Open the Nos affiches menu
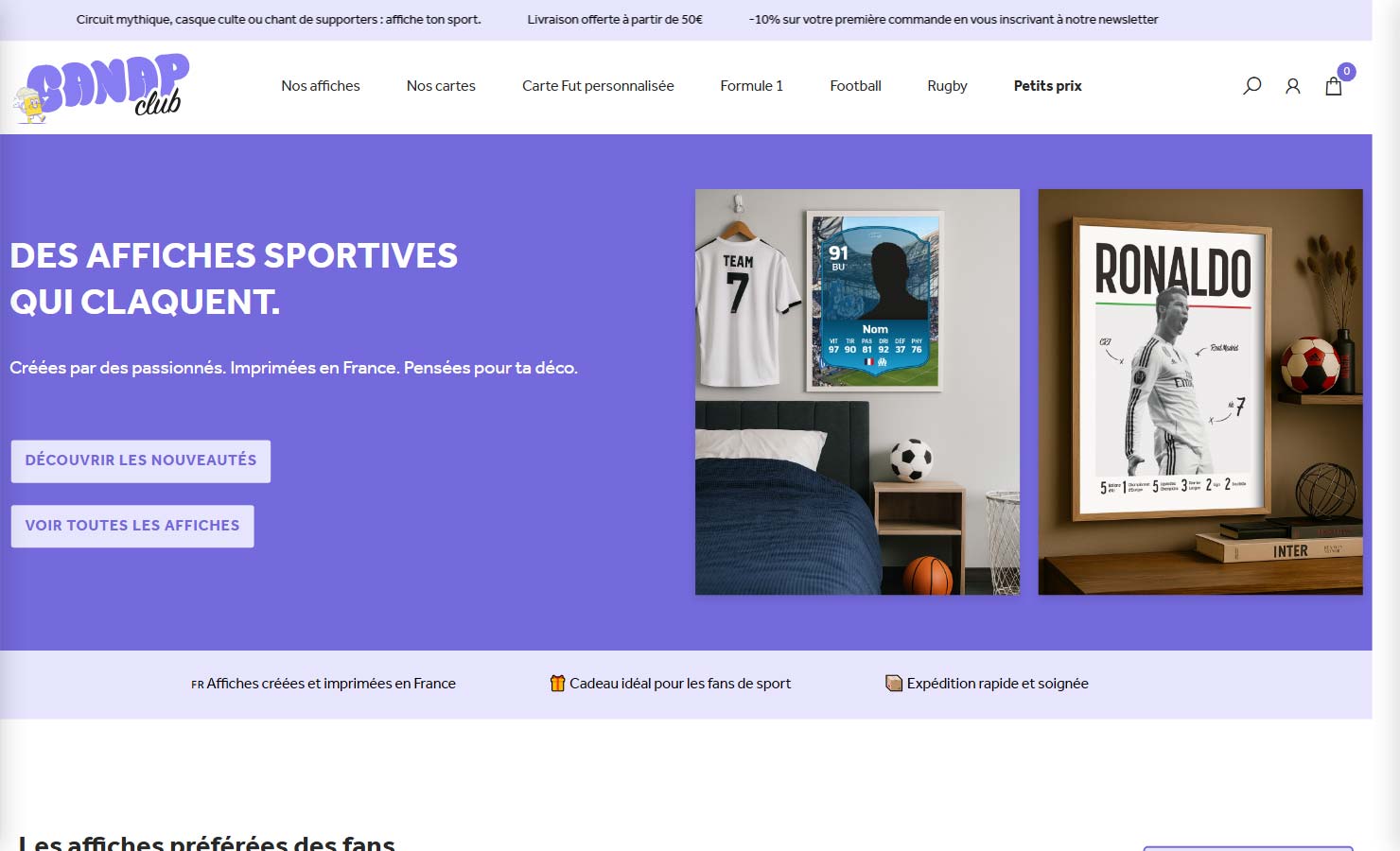 pyautogui.click(x=321, y=86)
